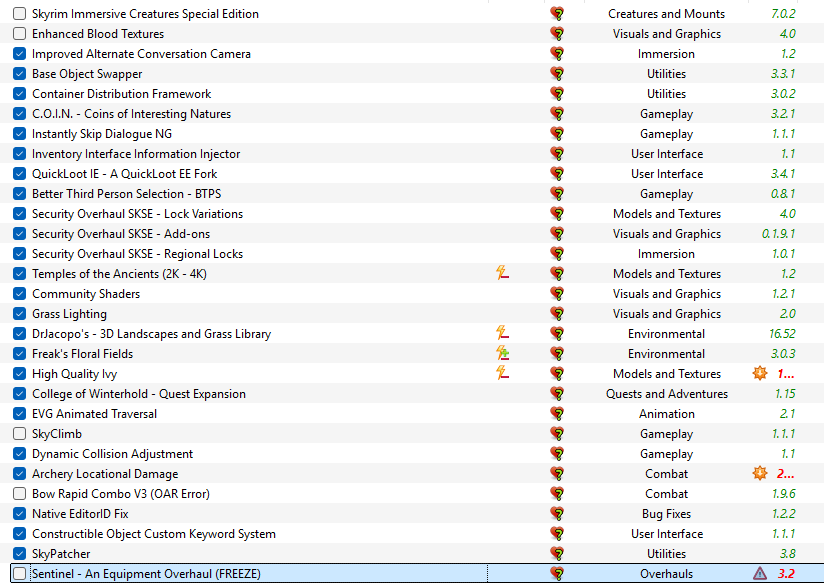Select the Base Object Swapper mod name
The height and width of the screenshot is (583, 824).
pos(87,74)
